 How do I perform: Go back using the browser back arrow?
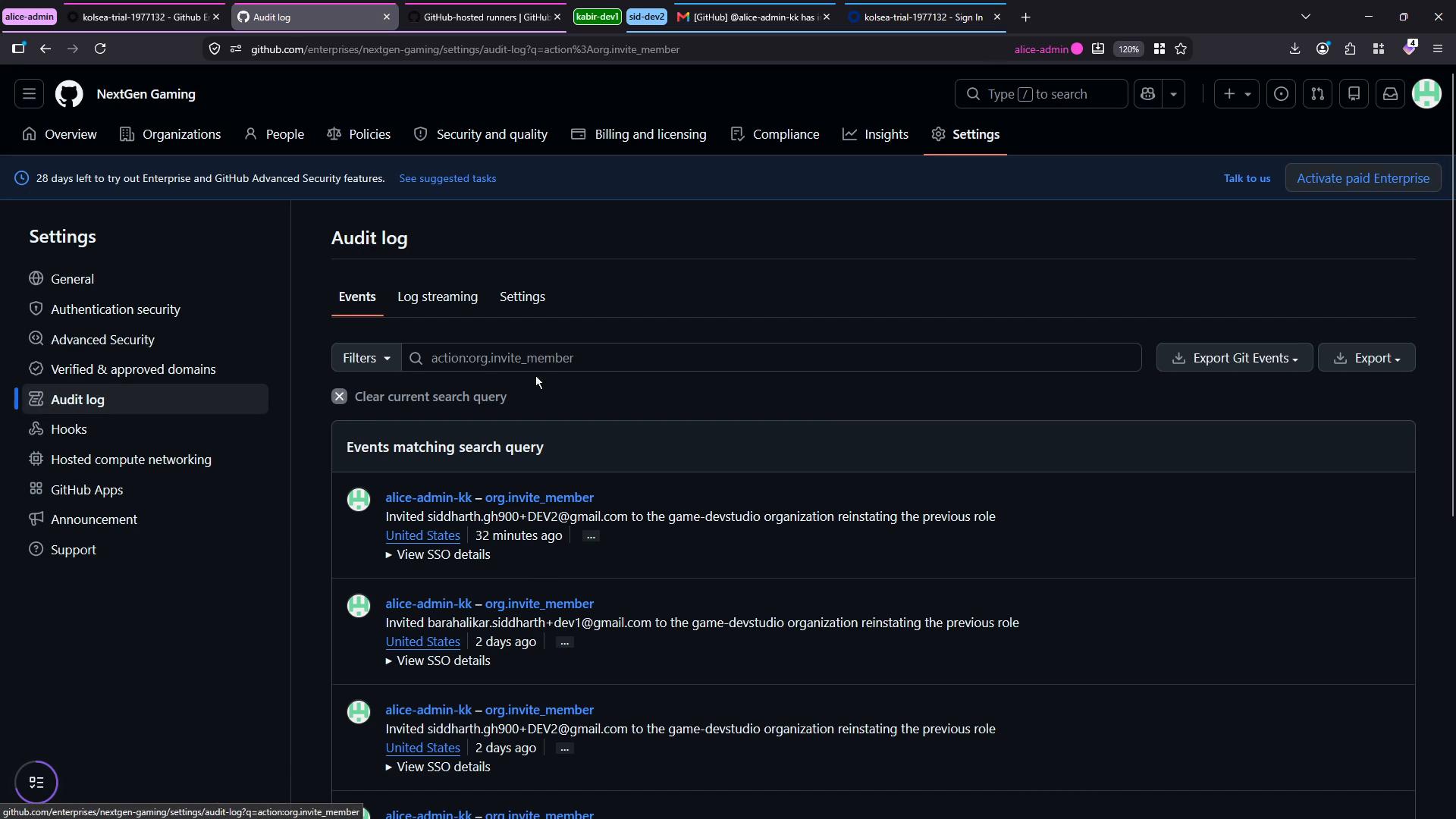click(x=45, y=49)
